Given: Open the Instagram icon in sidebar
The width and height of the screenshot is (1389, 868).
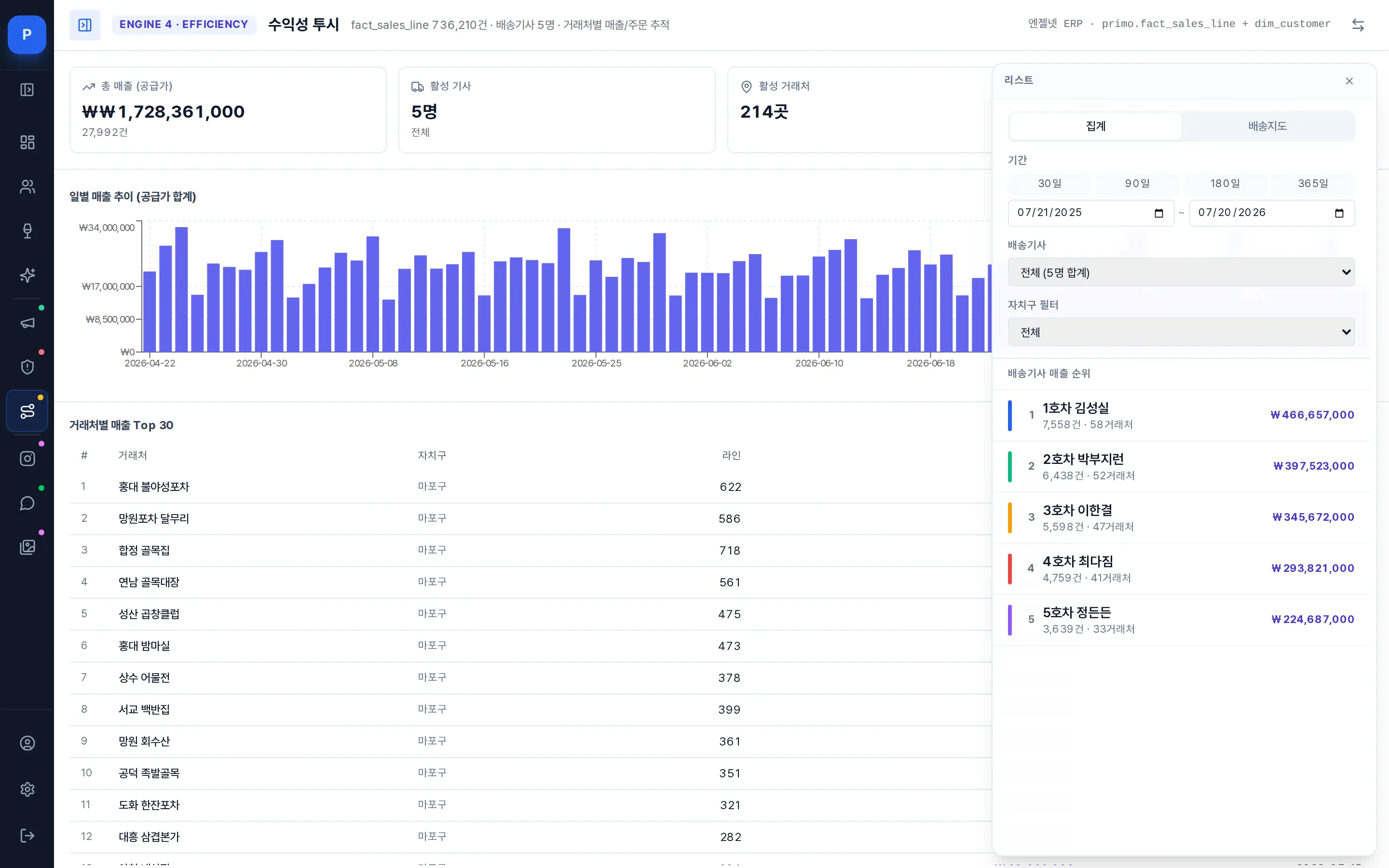Looking at the screenshot, I should click(x=27, y=459).
